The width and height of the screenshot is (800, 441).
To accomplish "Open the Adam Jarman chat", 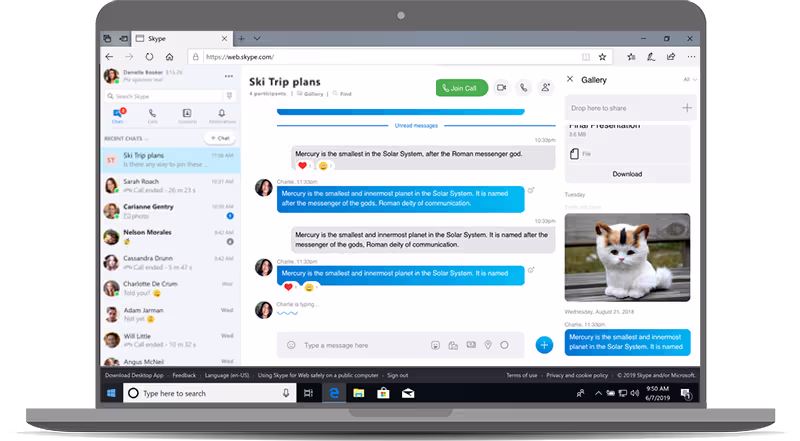I will tap(170, 314).
